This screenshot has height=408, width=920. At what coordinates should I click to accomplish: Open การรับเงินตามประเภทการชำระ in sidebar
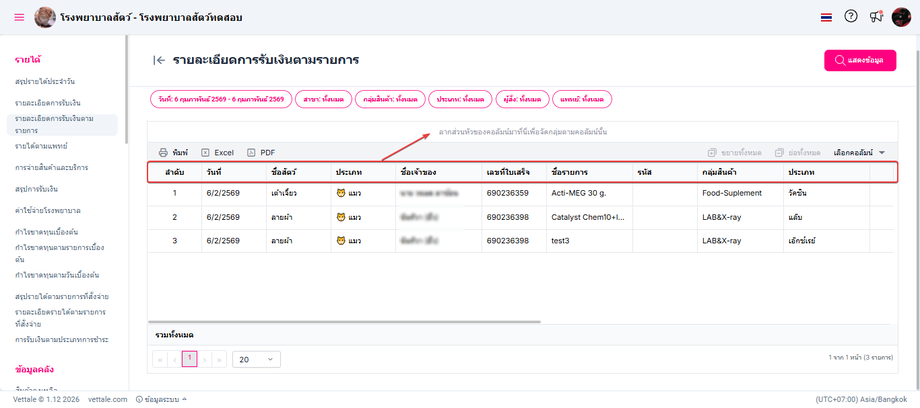62,340
